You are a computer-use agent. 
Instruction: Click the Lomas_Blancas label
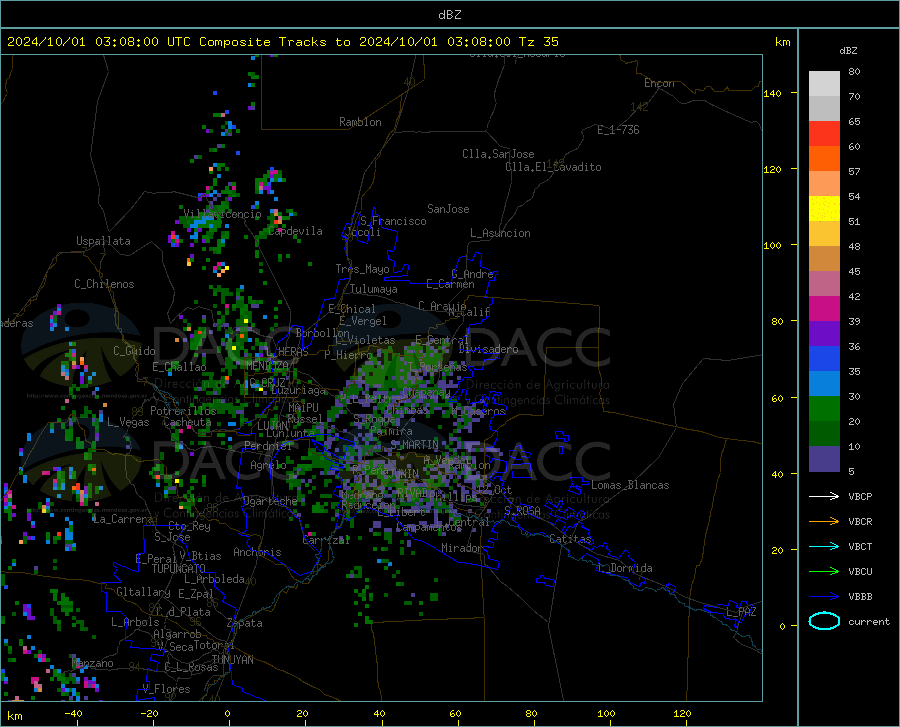630,485
